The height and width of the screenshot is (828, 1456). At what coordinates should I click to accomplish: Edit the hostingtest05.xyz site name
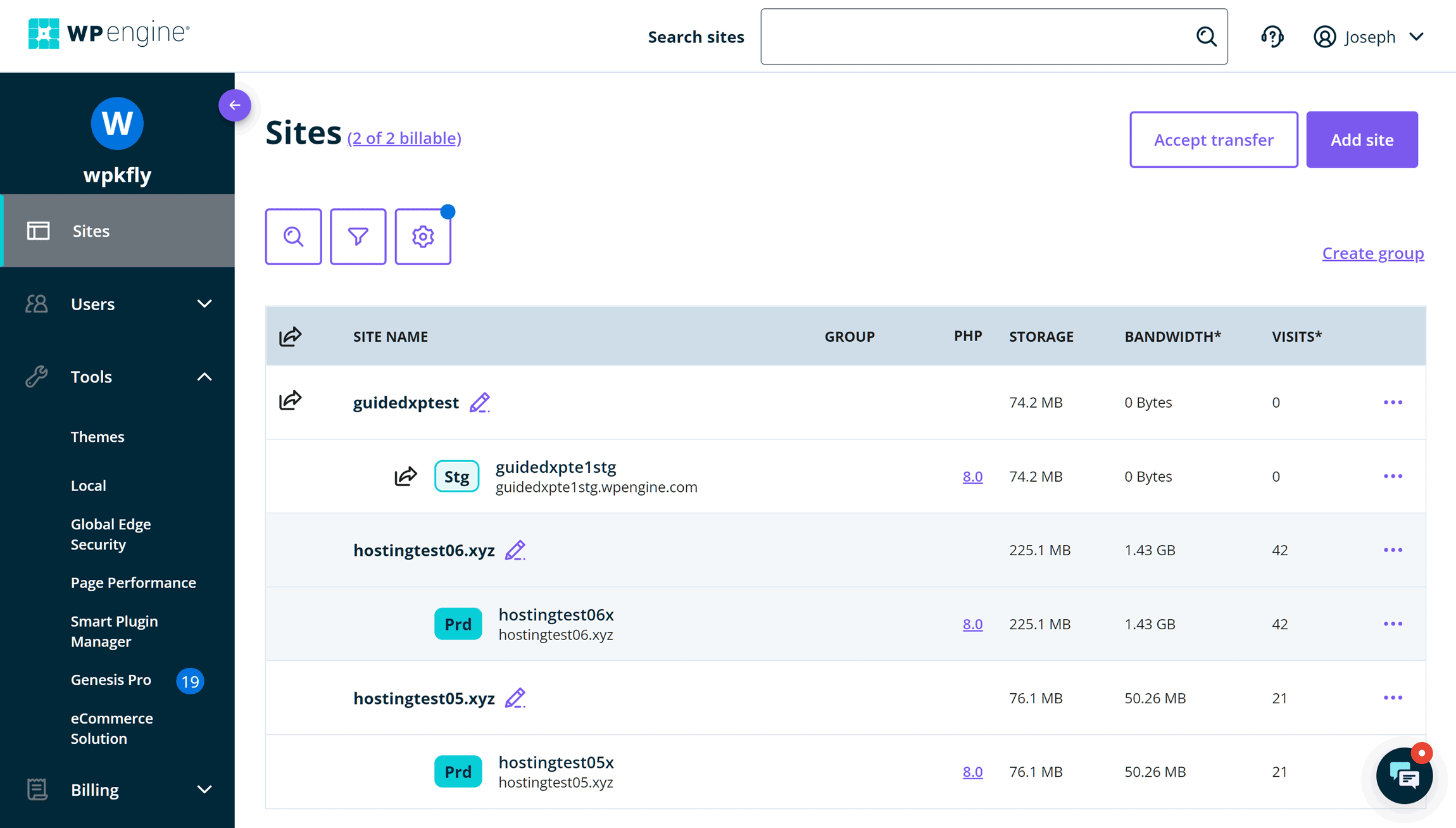pyautogui.click(x=515, y=698)
